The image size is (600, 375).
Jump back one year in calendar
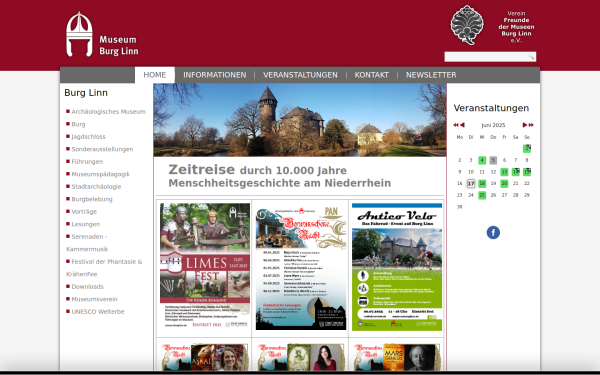pyautogui.click(x=456, y=125)
